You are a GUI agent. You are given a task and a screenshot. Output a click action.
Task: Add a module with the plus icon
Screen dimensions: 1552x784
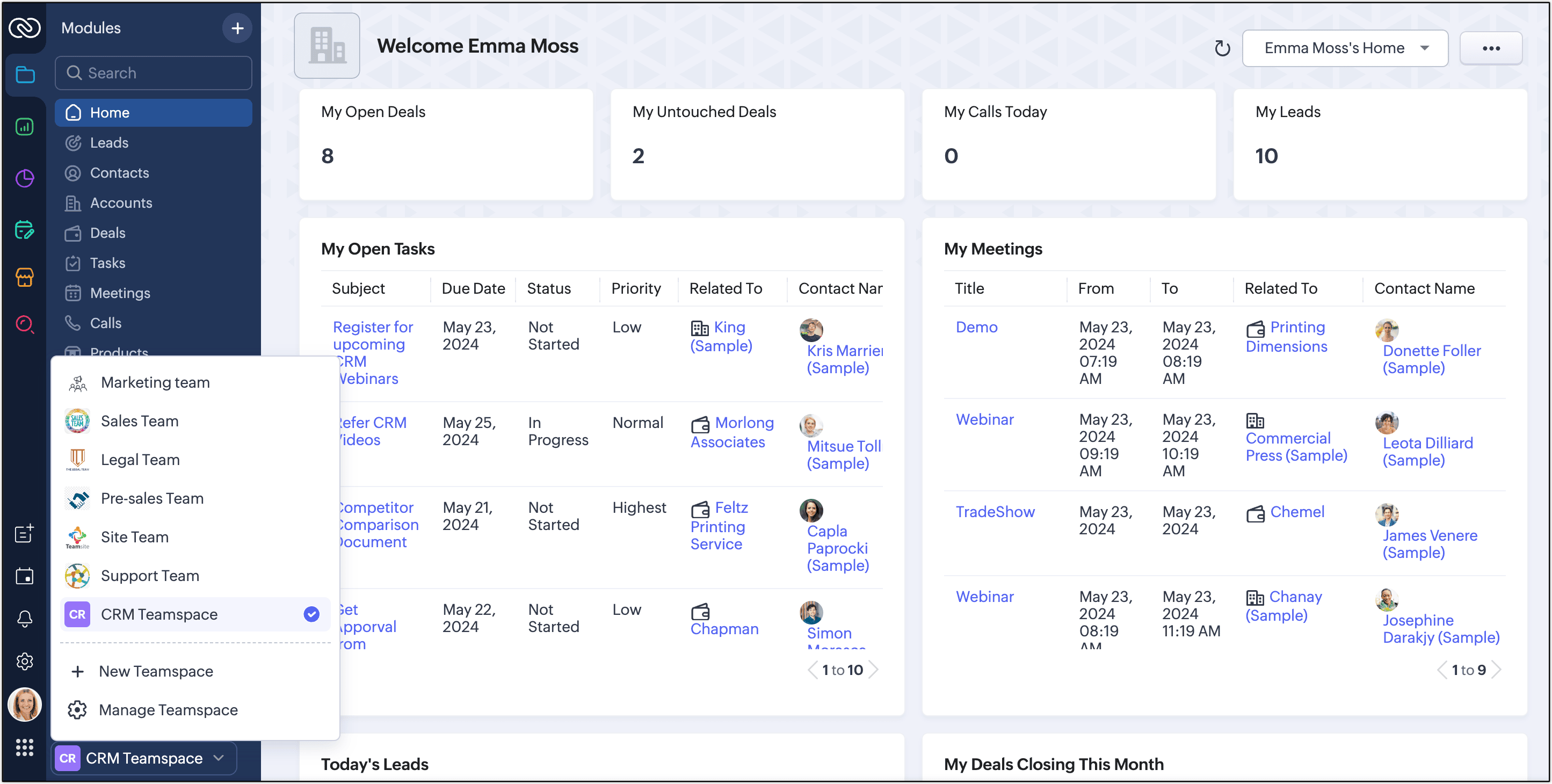(x=237, y=28)
